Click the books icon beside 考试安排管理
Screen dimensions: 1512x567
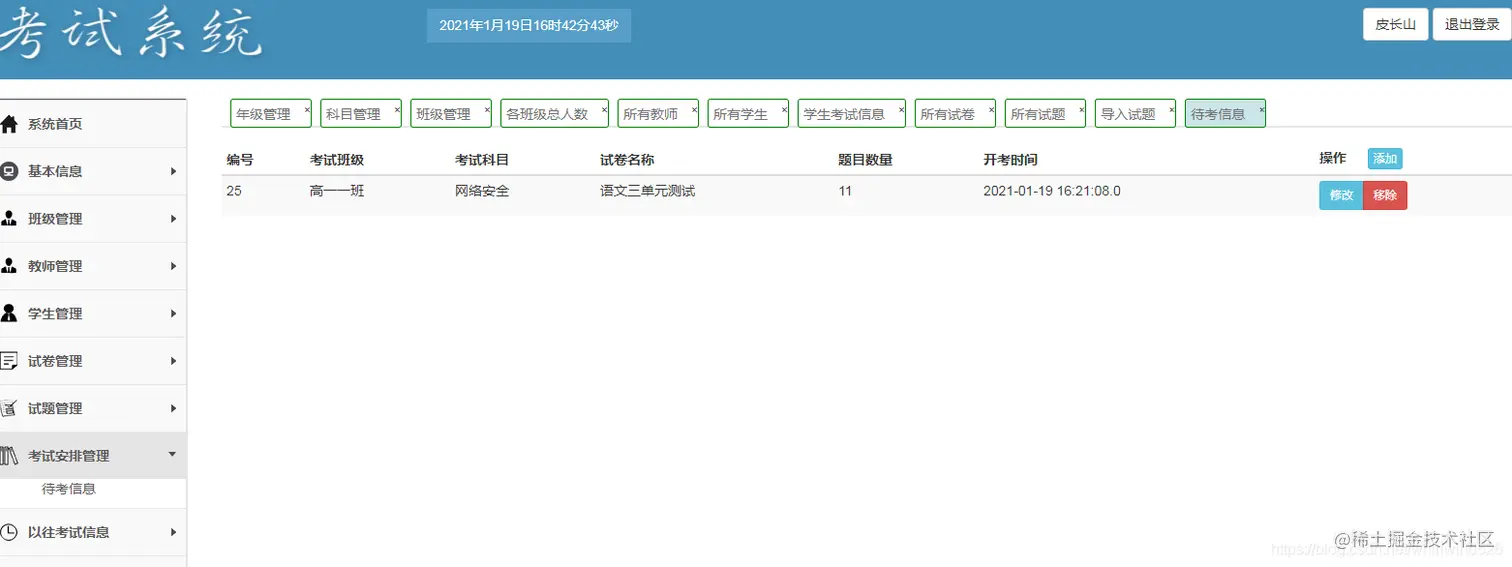(x=9, y=456)
